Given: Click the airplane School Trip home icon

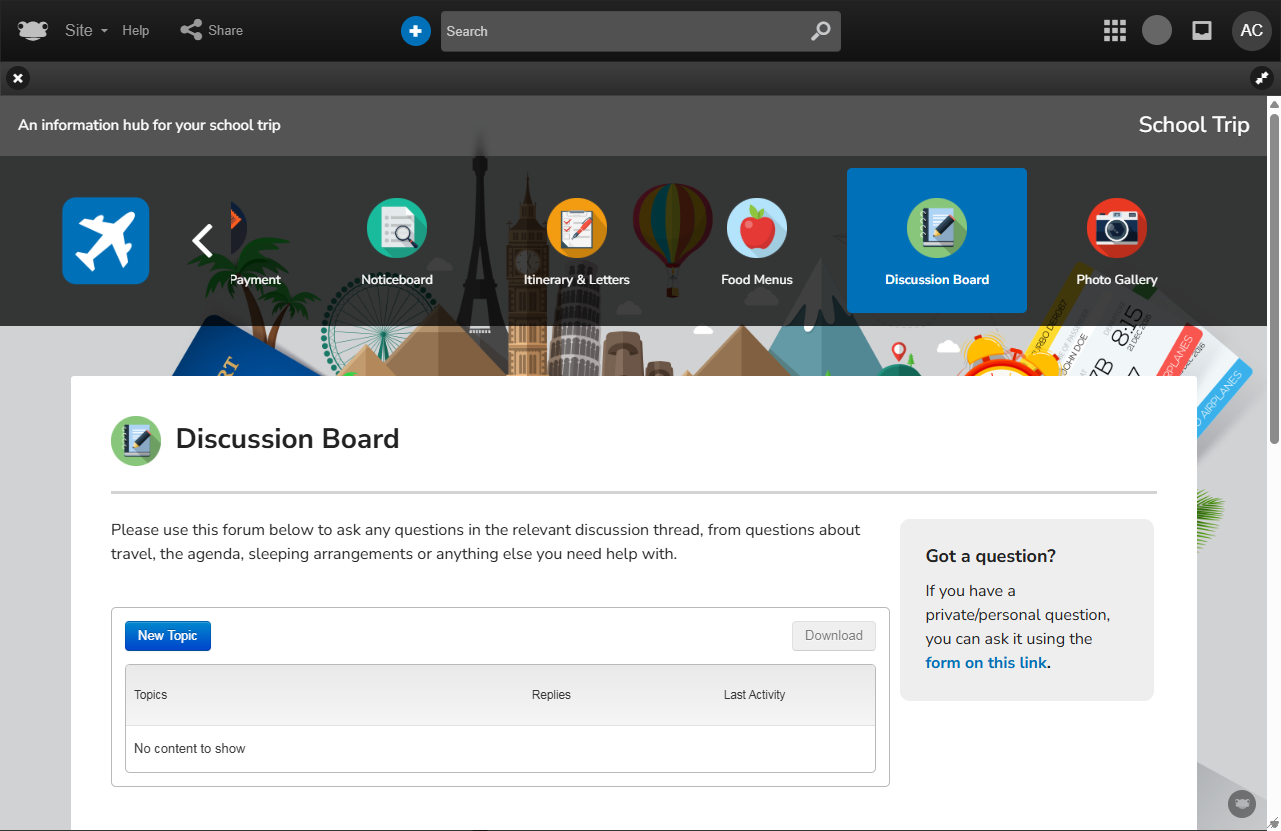Looking at the screenshot, I should [x=106, y=241].
